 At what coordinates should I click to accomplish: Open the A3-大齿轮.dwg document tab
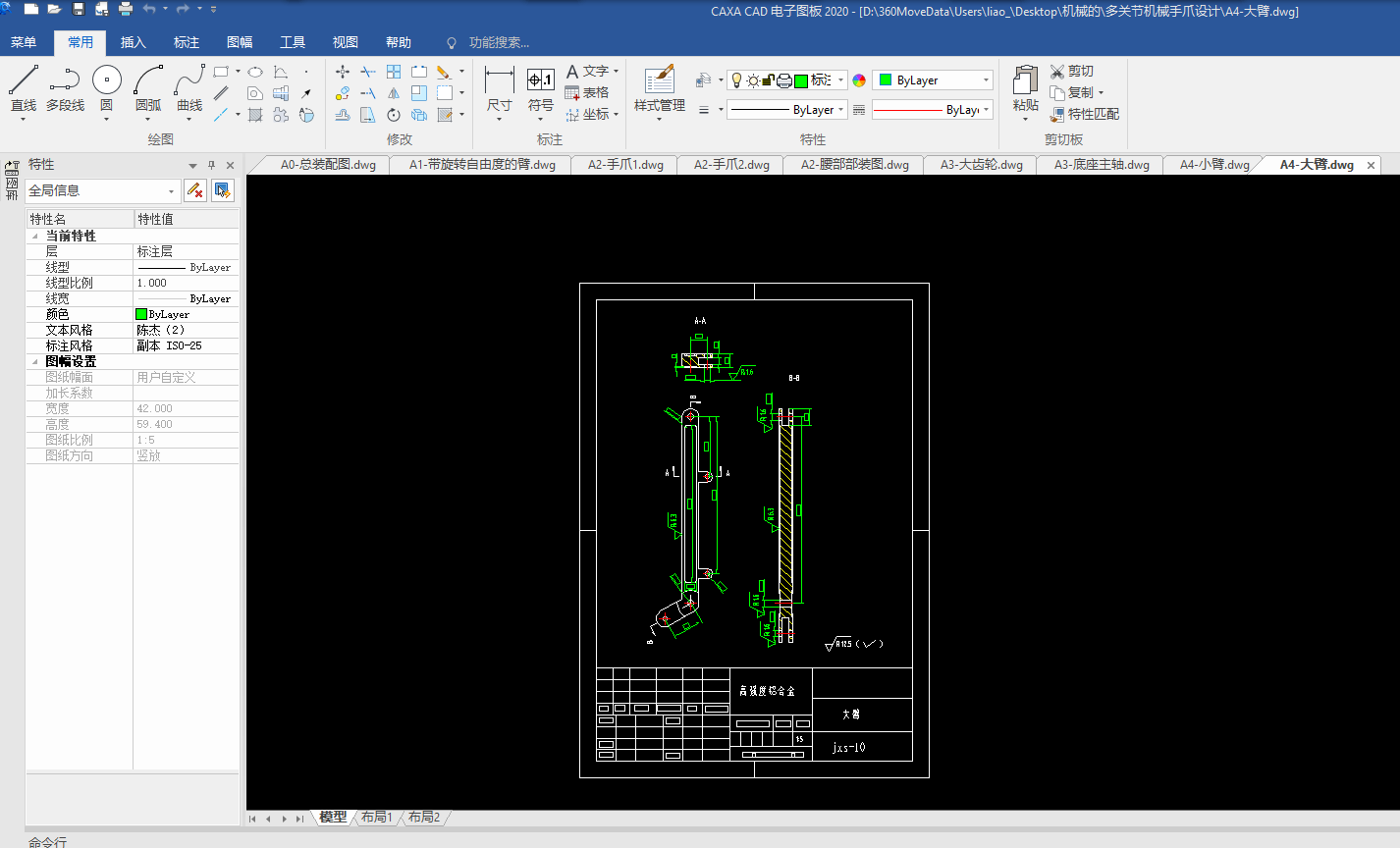tap(981, 165)
